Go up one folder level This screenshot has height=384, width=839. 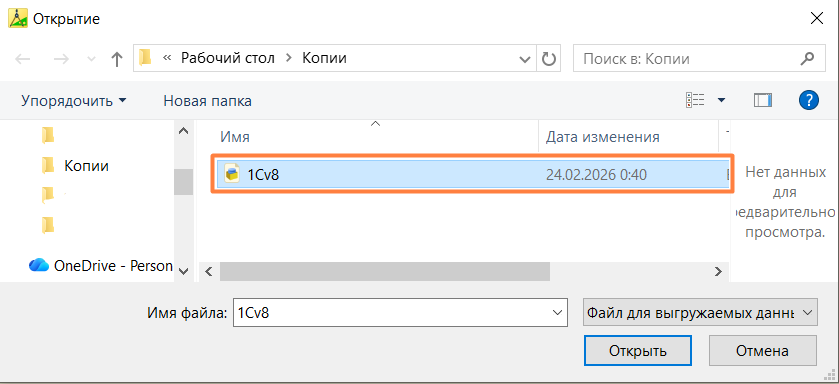(x=117, y=59)
